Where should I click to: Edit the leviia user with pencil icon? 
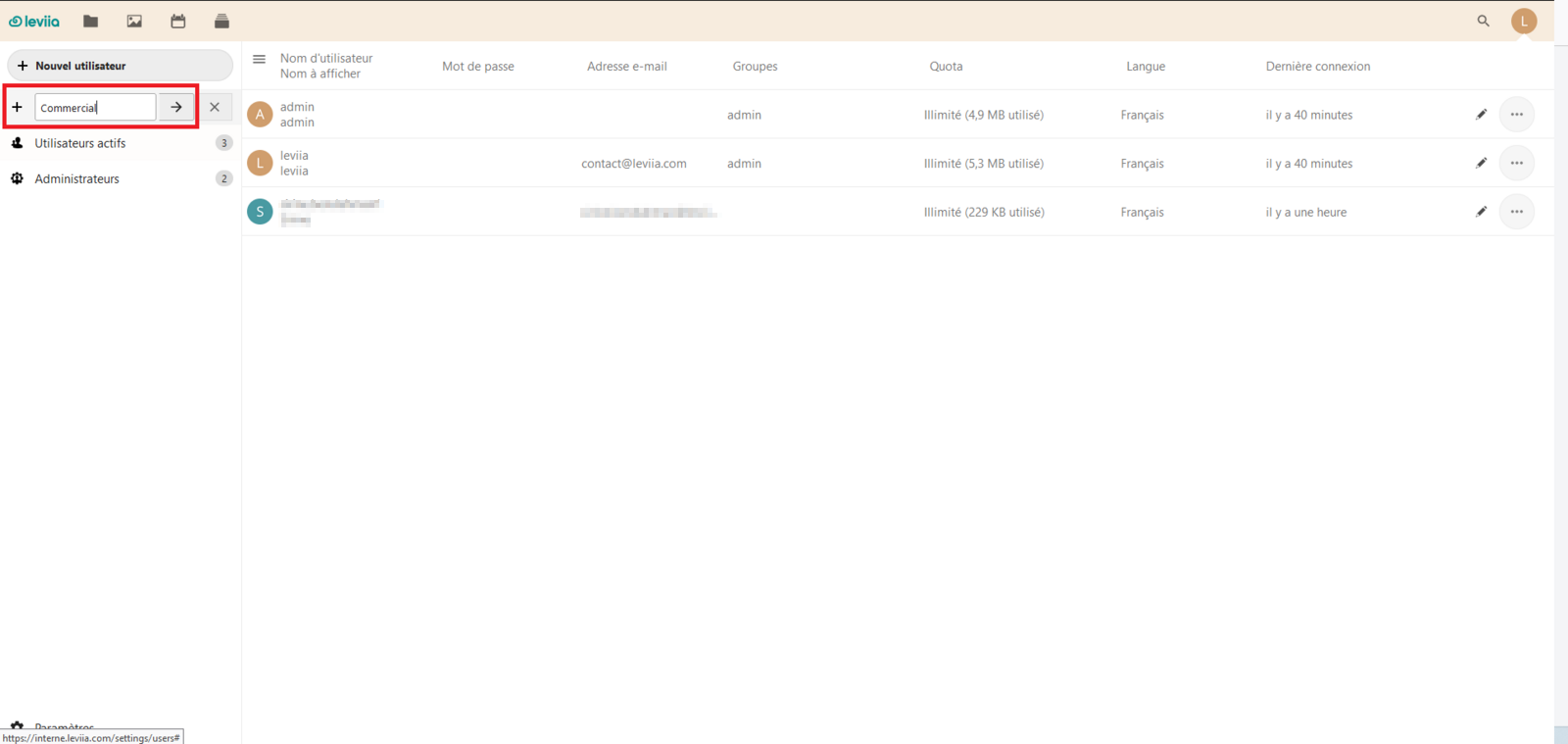1481,163
